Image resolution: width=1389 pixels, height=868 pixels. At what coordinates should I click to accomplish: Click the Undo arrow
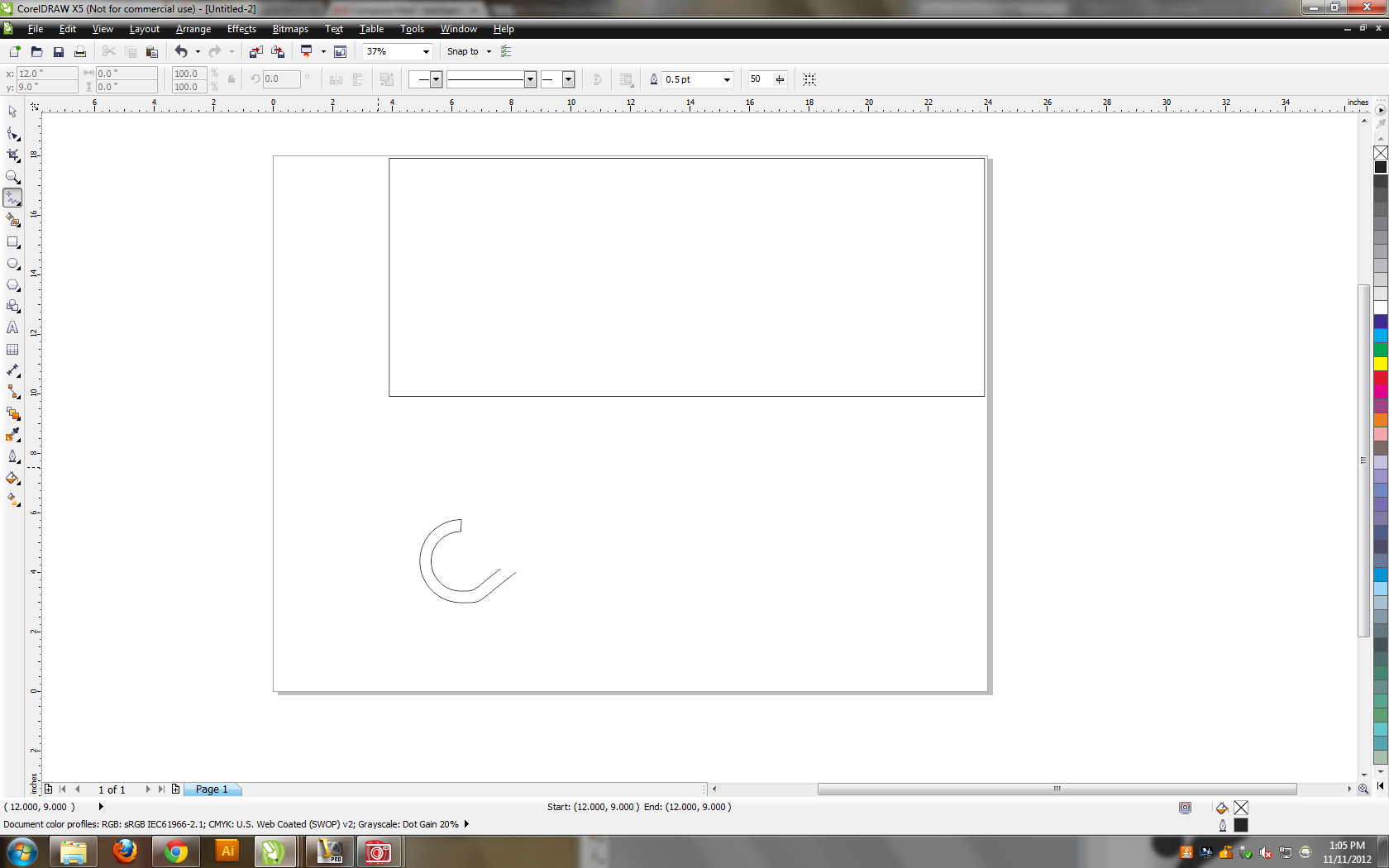point(181,51)
